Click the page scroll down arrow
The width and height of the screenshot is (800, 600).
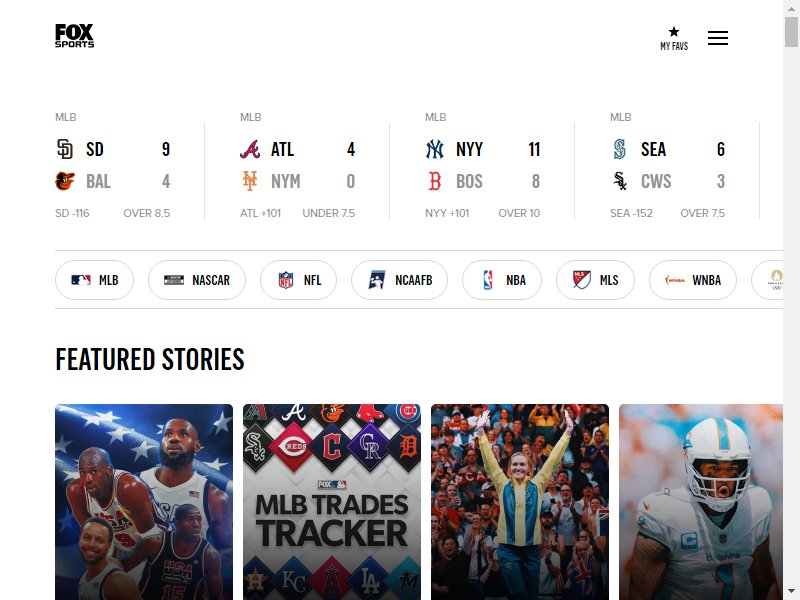pos(791,591)
